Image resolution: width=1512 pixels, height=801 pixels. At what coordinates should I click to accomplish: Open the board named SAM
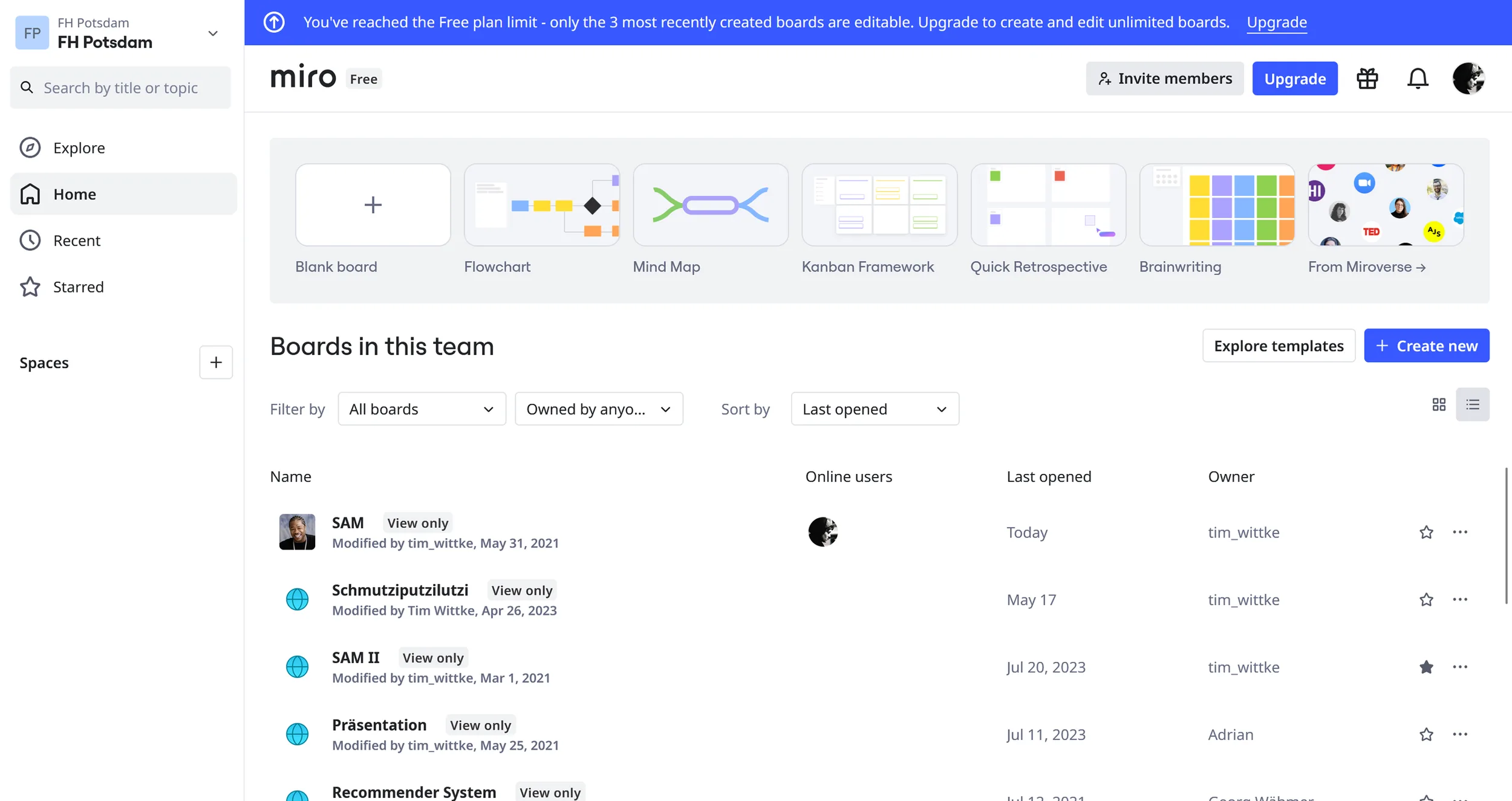coord(348,523)
